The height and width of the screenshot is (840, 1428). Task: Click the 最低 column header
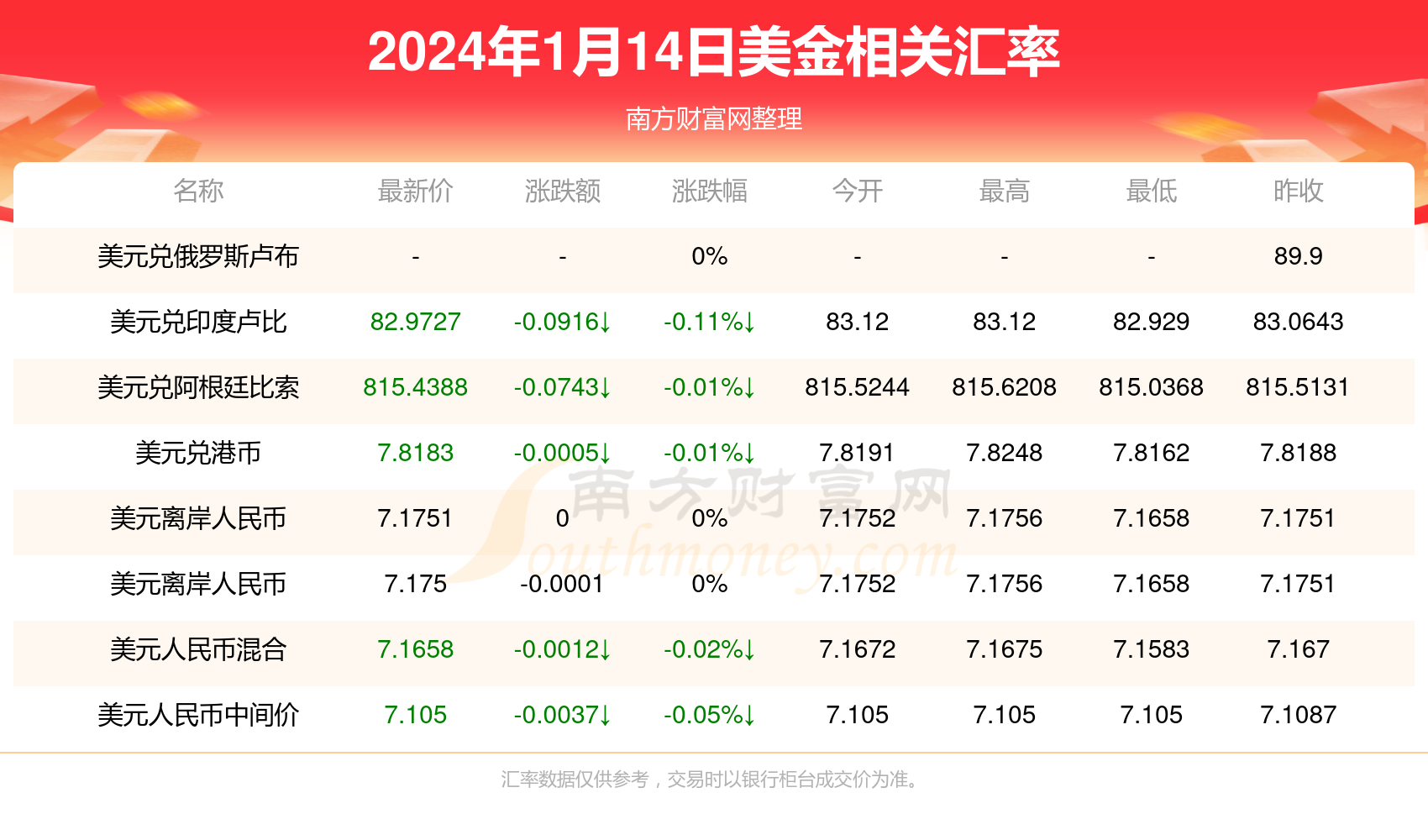1151,191
